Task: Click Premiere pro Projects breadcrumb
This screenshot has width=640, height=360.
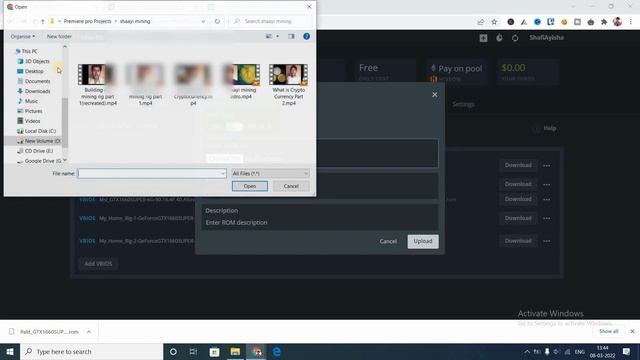Action: pos(87,21)
